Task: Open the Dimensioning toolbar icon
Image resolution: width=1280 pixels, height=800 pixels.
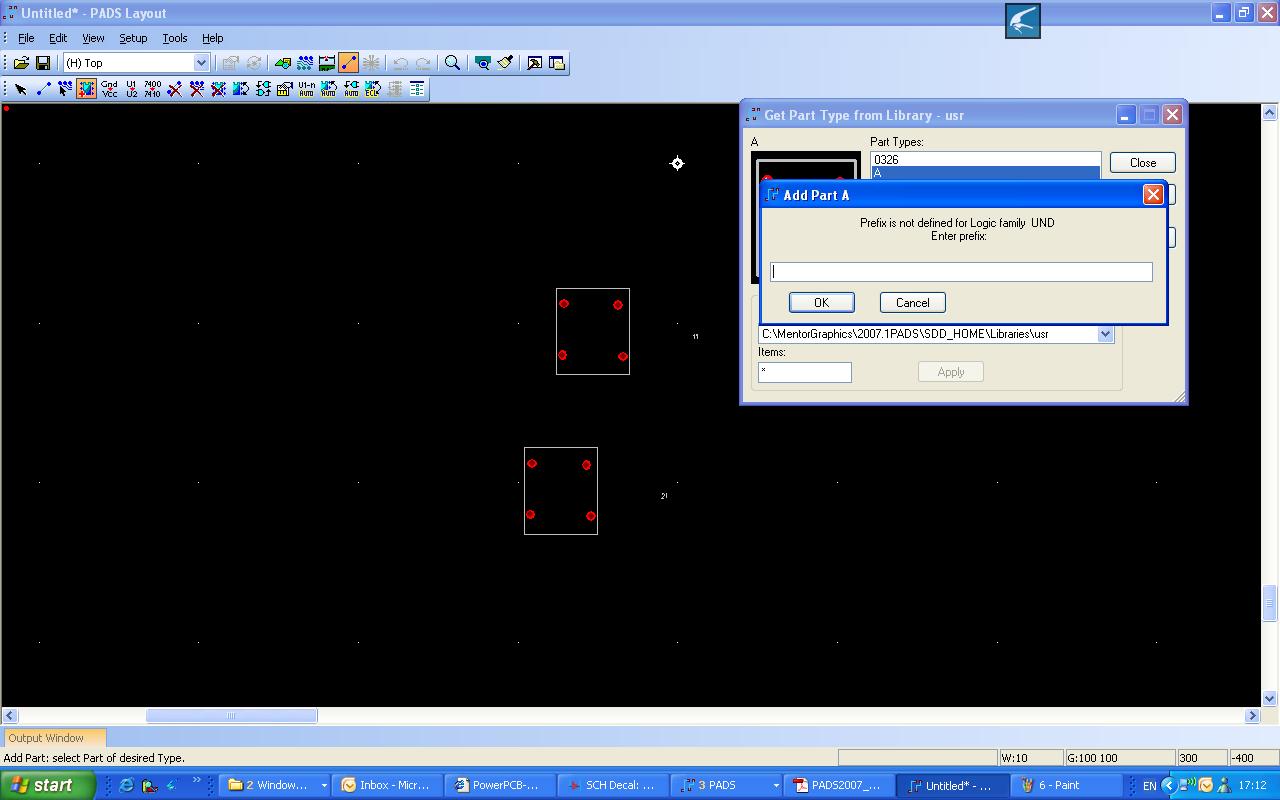Action: [x=327, y=63]
